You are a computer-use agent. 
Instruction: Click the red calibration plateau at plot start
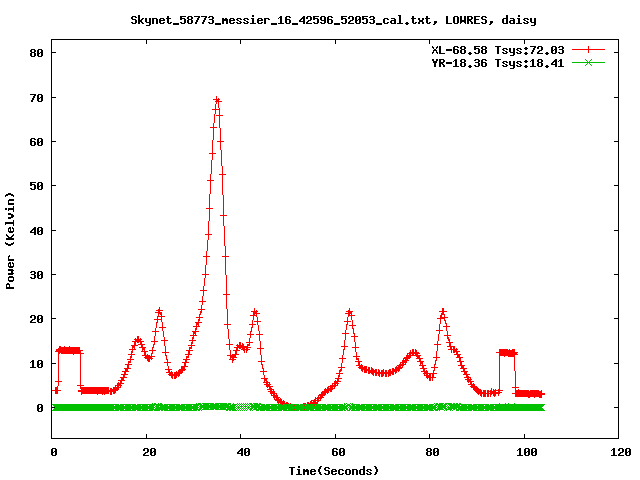(69, 351)
